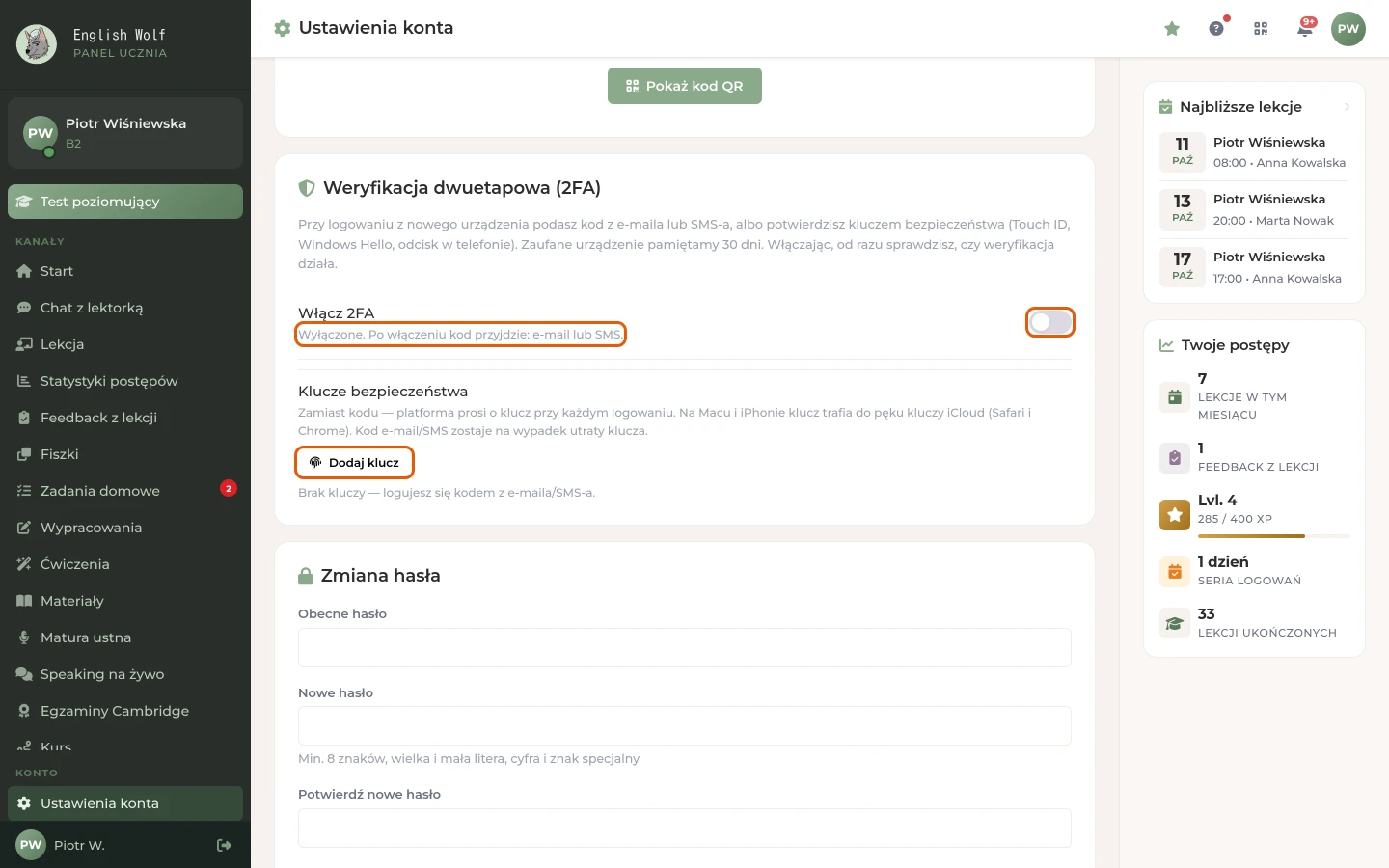Screen dimensions: 1389x868
Task: Open the QR grid icon in header
Action: tap(1261, 29)
